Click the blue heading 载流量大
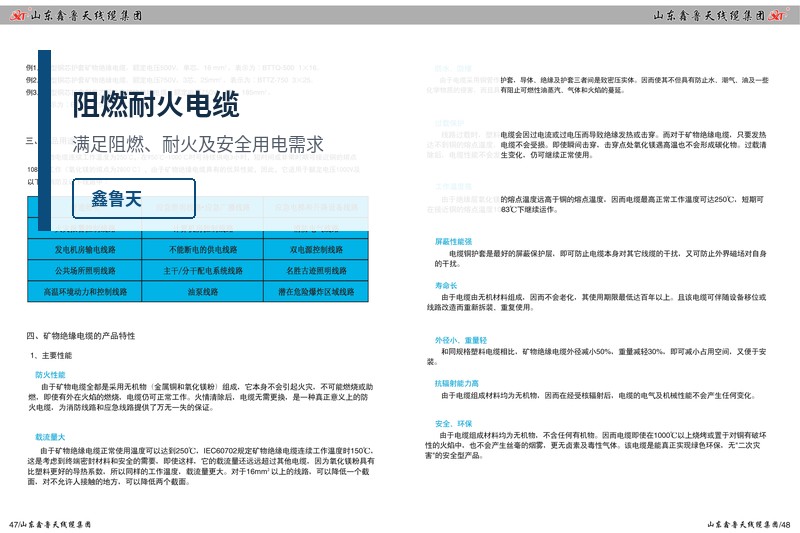This screenshot has width=800, height=533. 50,437
